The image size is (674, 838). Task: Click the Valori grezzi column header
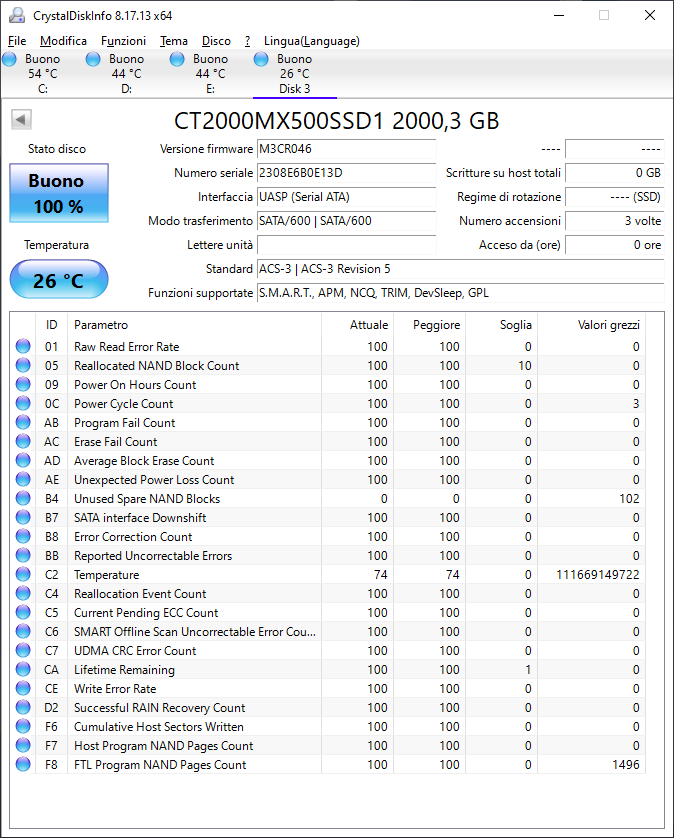pos(592,325)
